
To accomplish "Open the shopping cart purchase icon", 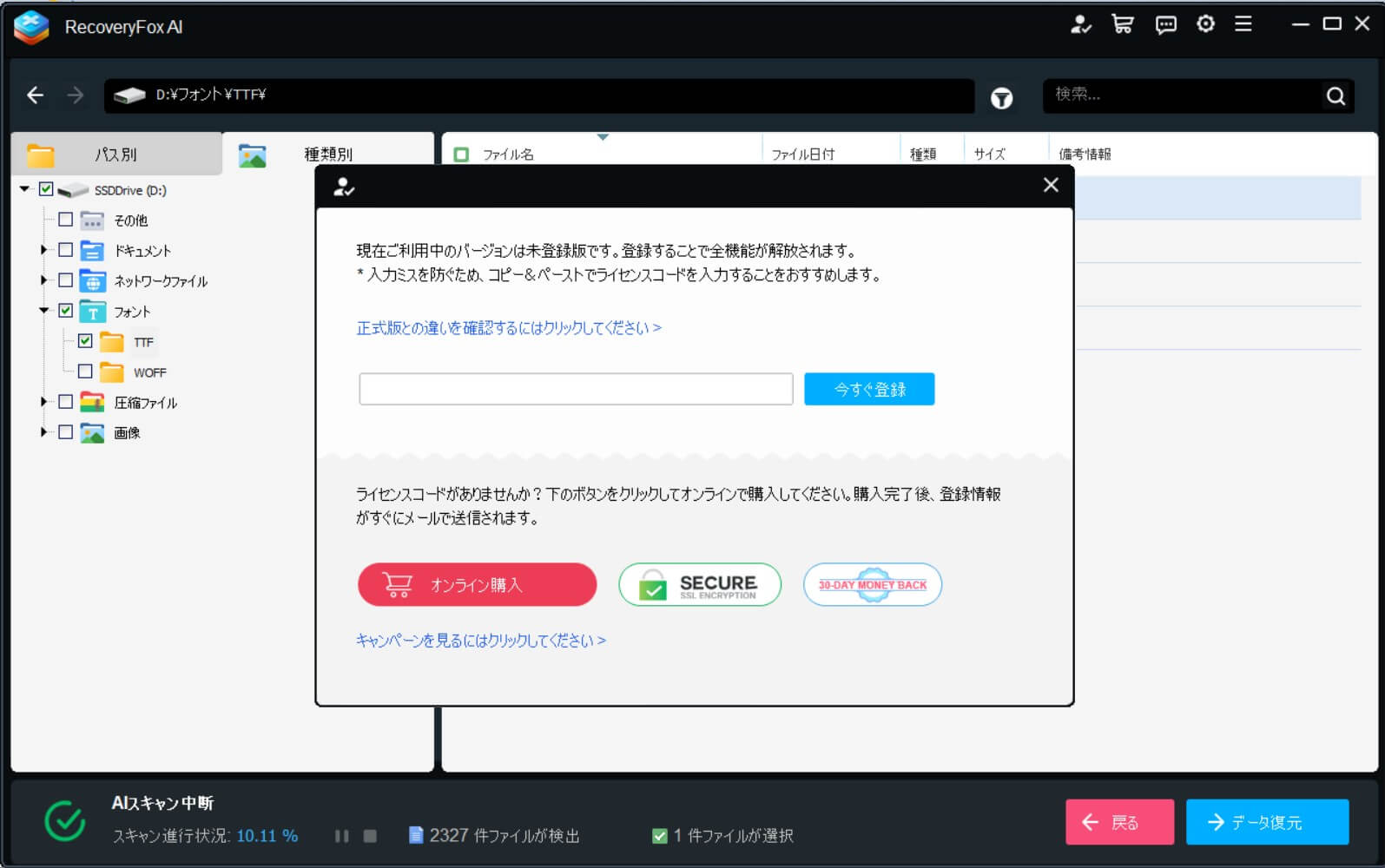I will 1123,24.
